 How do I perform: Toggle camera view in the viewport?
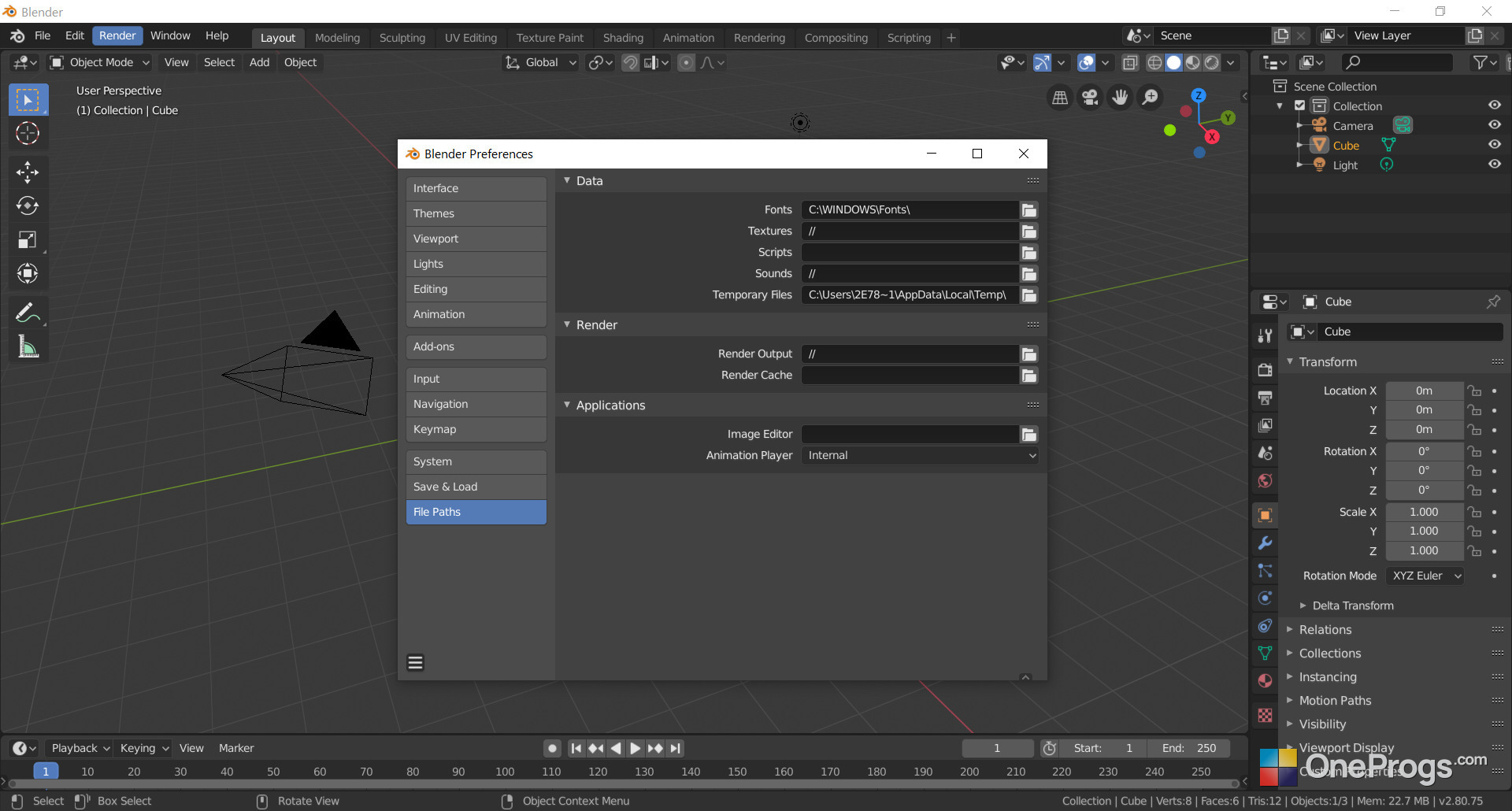pos(1090,97)
